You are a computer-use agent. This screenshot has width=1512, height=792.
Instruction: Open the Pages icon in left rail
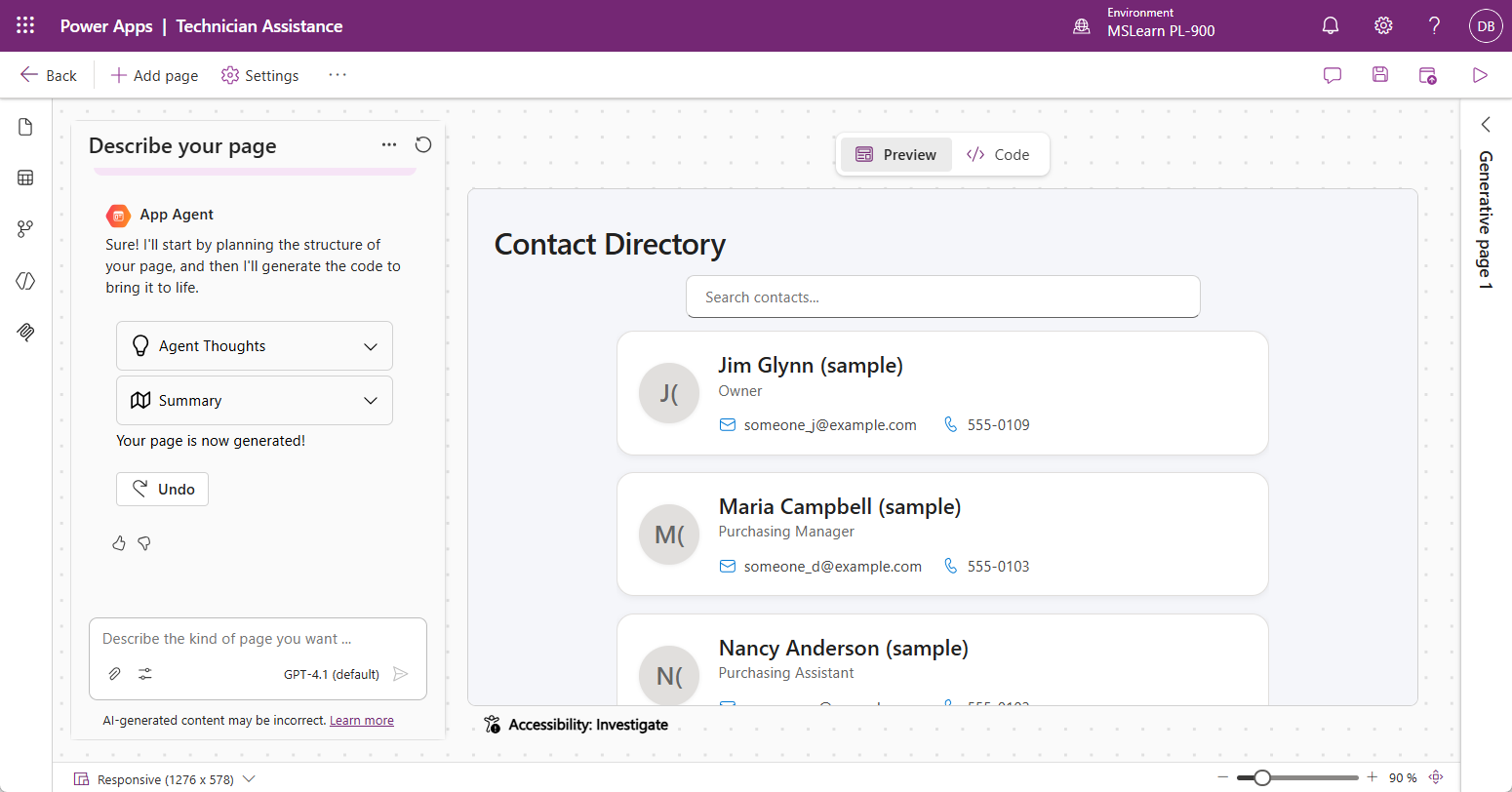(x=26, y=127)
